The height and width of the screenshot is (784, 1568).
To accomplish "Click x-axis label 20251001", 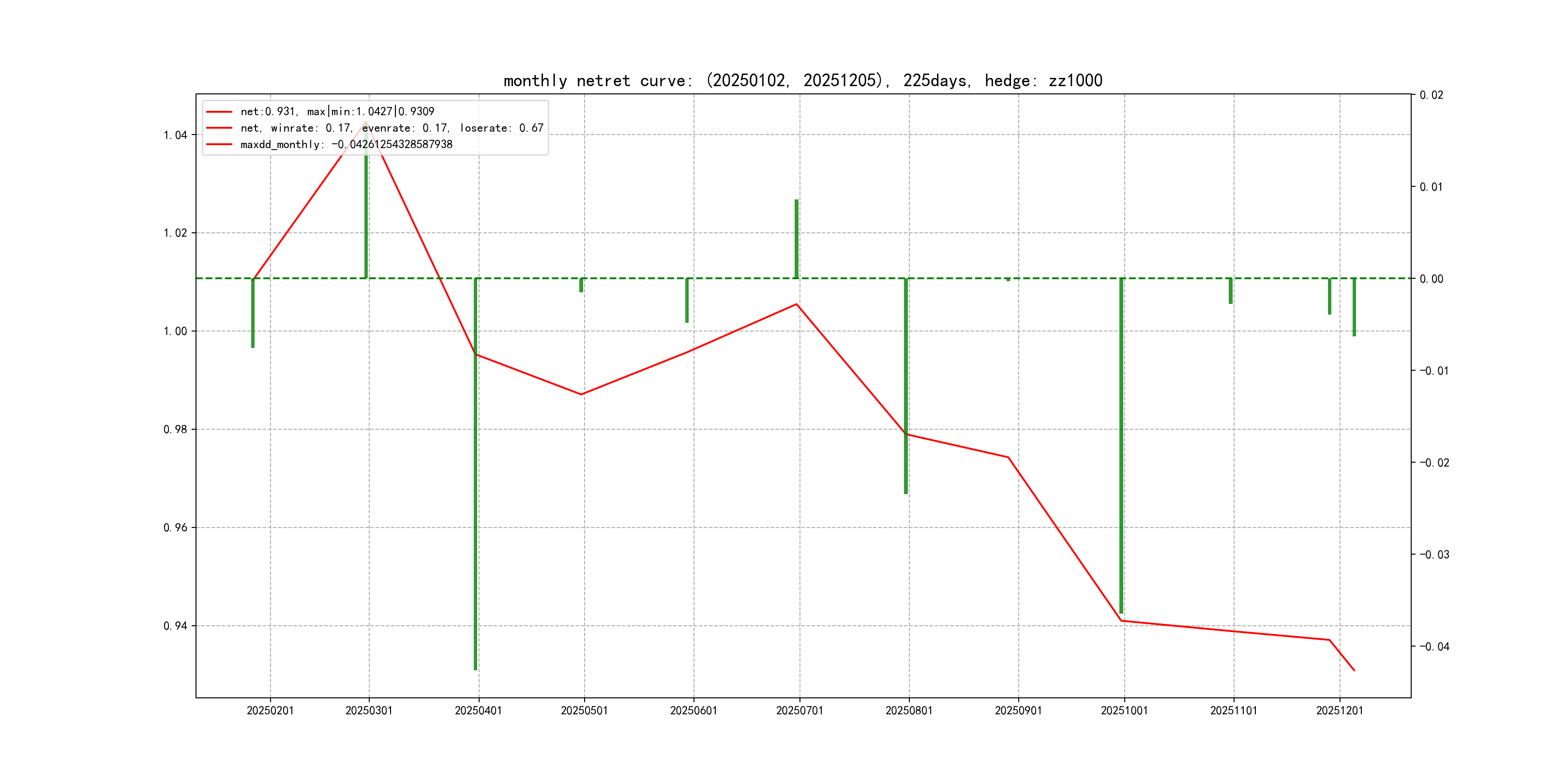I will (1124, 710).
